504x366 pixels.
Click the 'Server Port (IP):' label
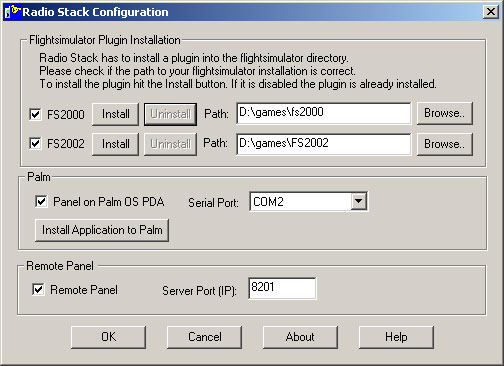199,291
